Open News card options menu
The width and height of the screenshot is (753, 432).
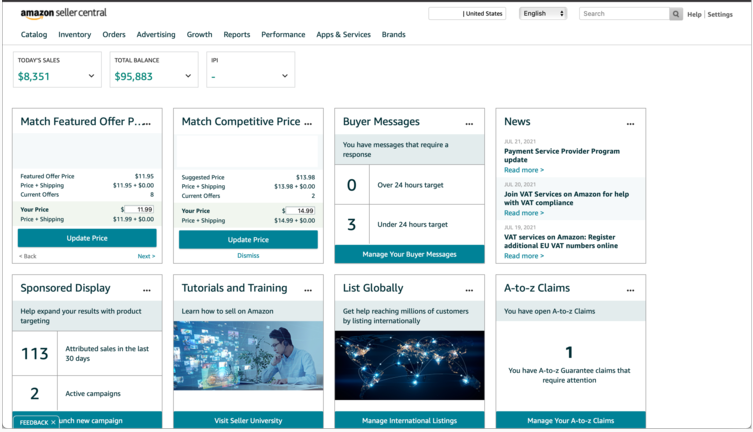[x=631, y=124]
